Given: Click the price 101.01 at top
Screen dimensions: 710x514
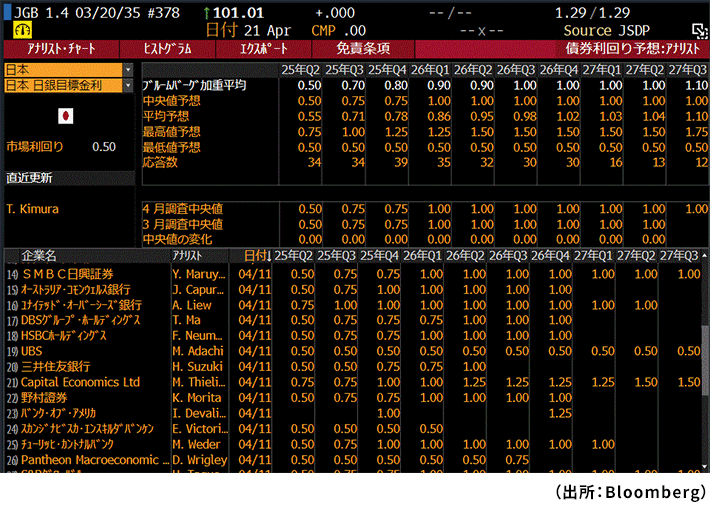Looking at the screenshot, I should click(238, 13).
